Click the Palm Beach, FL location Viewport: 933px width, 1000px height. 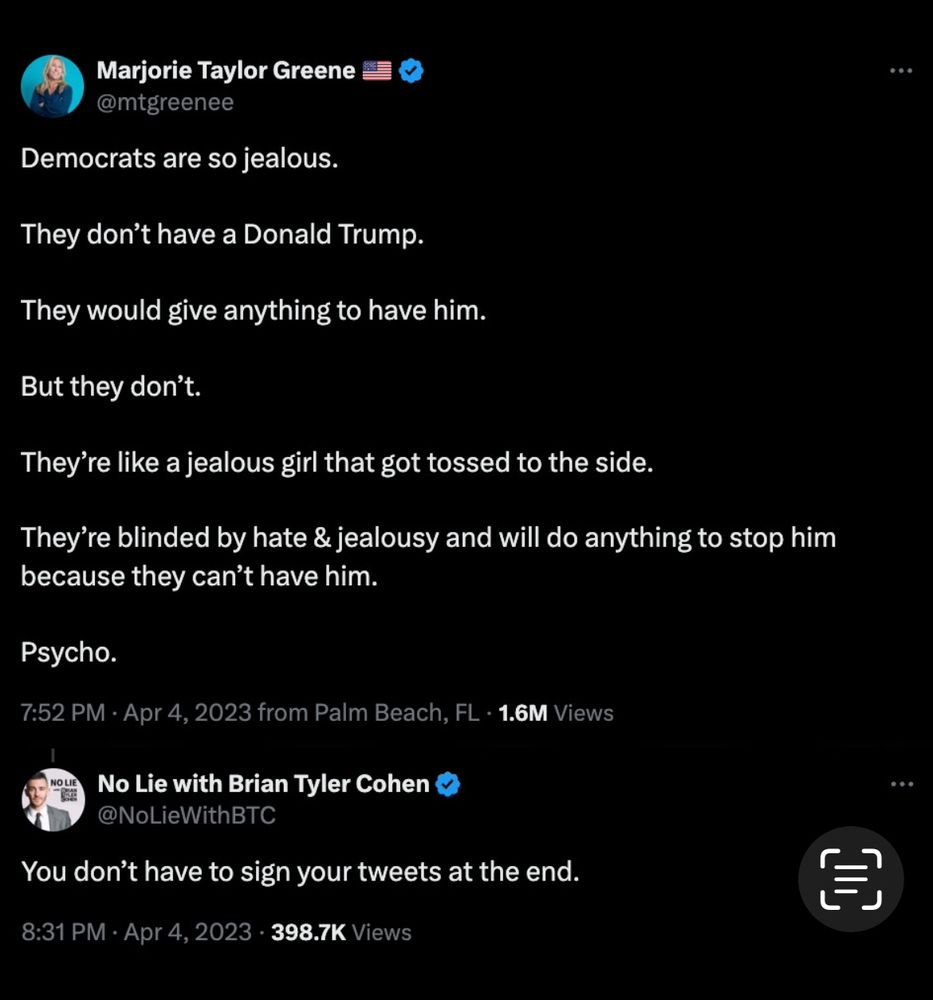pos(396,713)
